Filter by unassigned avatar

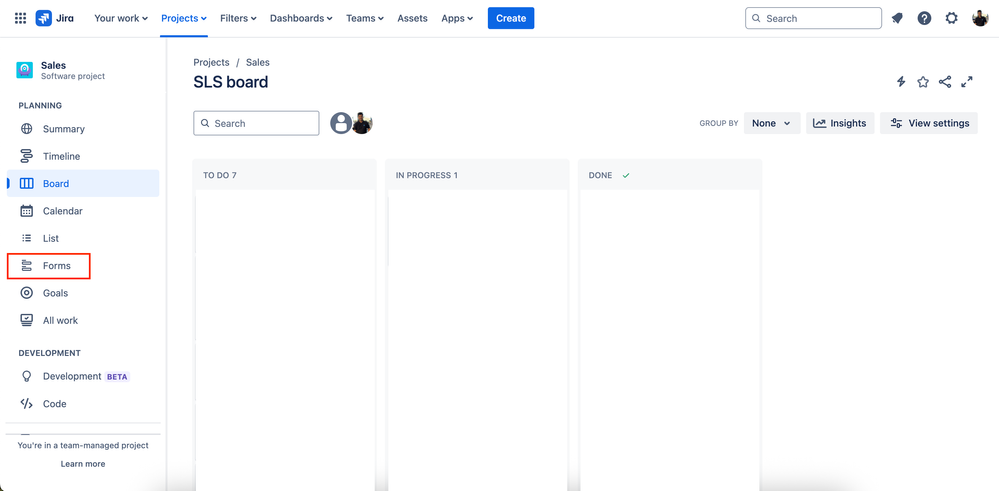click(341, 123)
